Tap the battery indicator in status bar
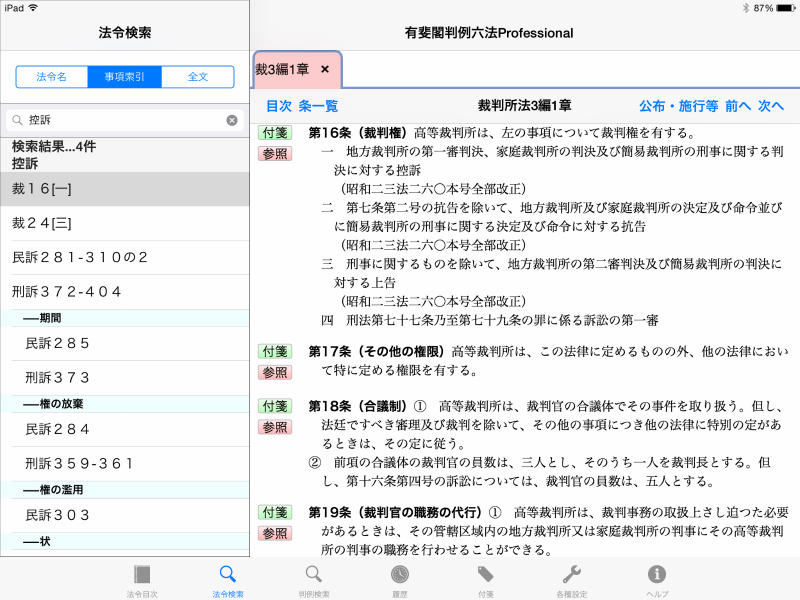Screen dimensions: 800x600 785,8
